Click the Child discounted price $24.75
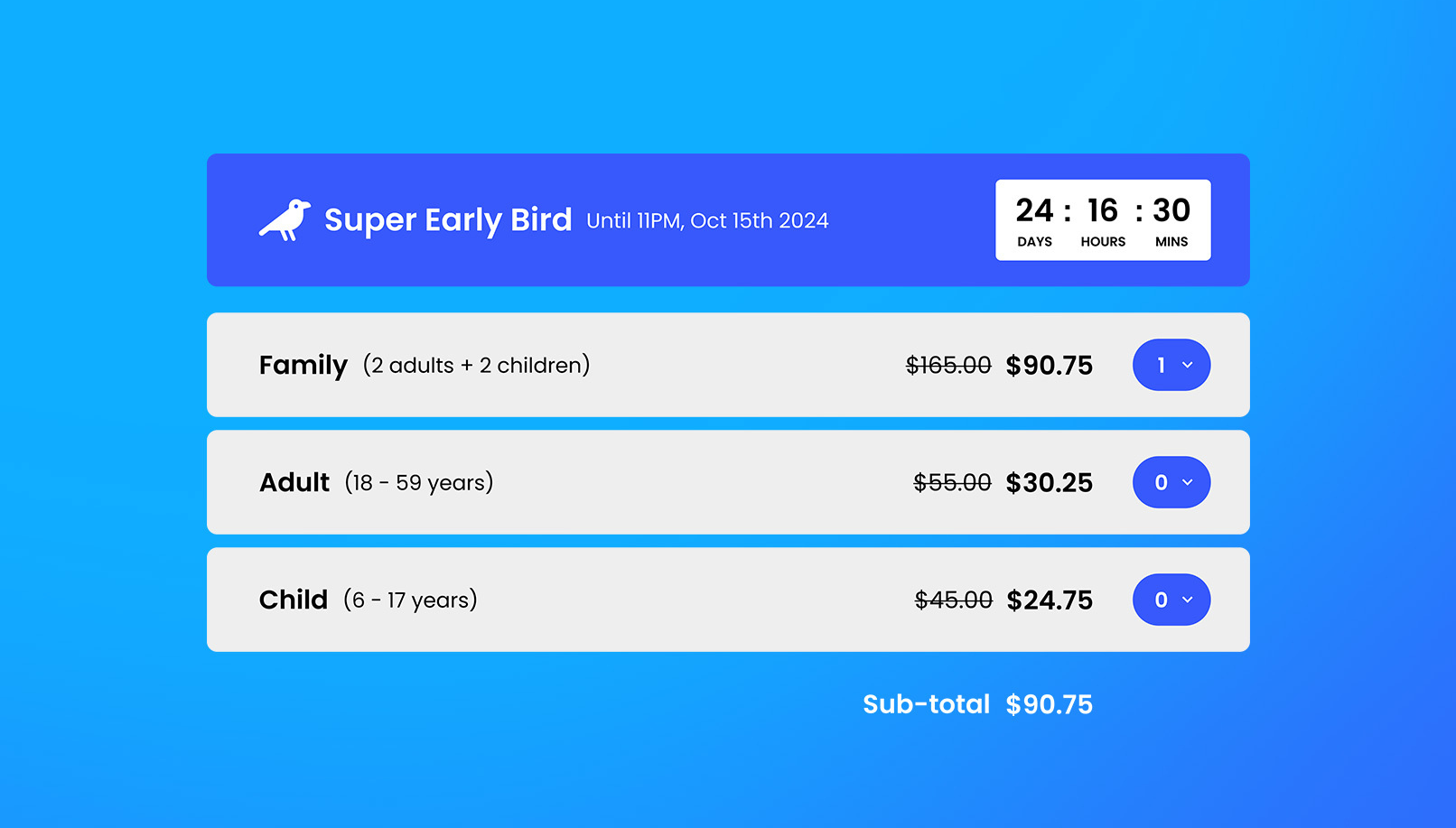This screenshot has width=1456, height=828. tap(1050, 600)
